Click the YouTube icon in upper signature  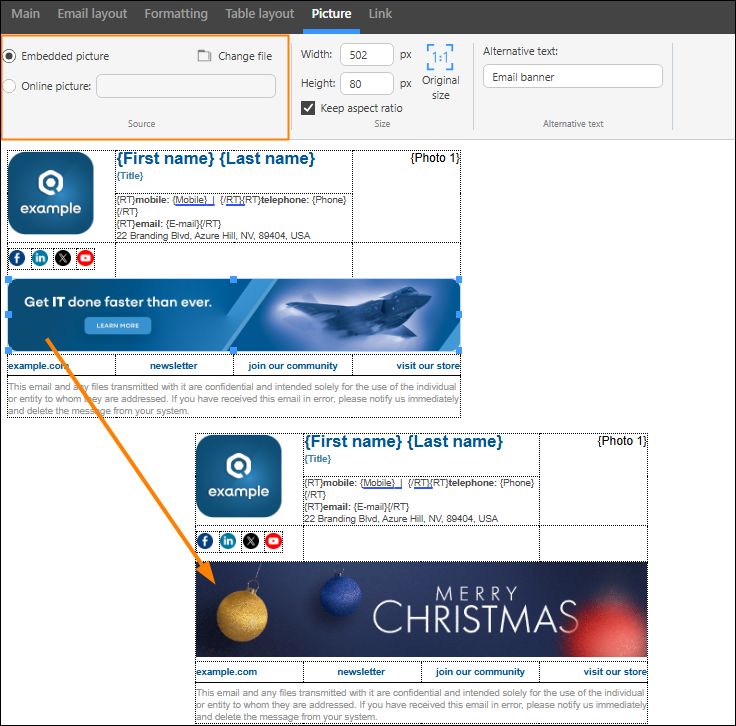point(85,258)
